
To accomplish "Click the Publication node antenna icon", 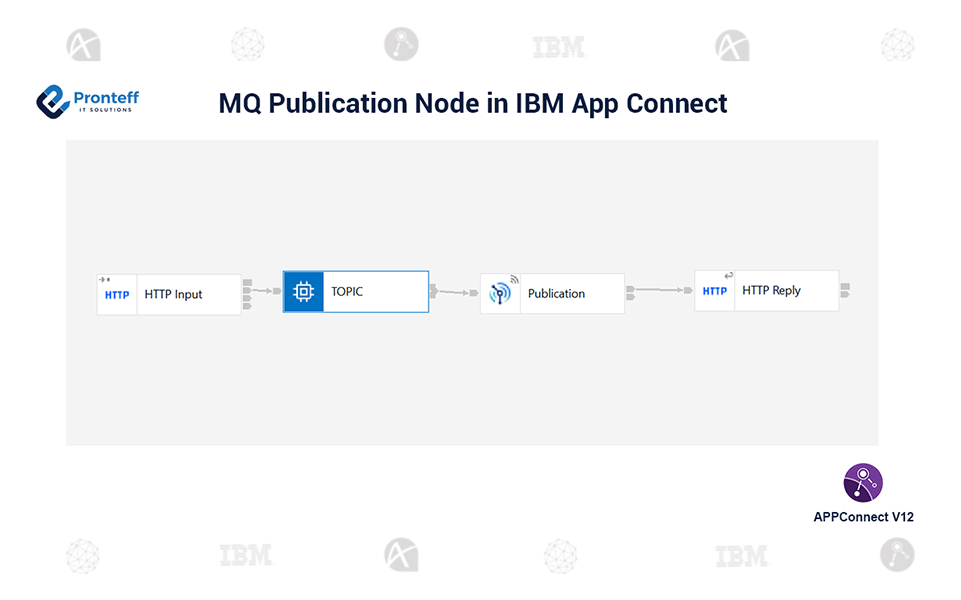I will click(x=500, y=293).
